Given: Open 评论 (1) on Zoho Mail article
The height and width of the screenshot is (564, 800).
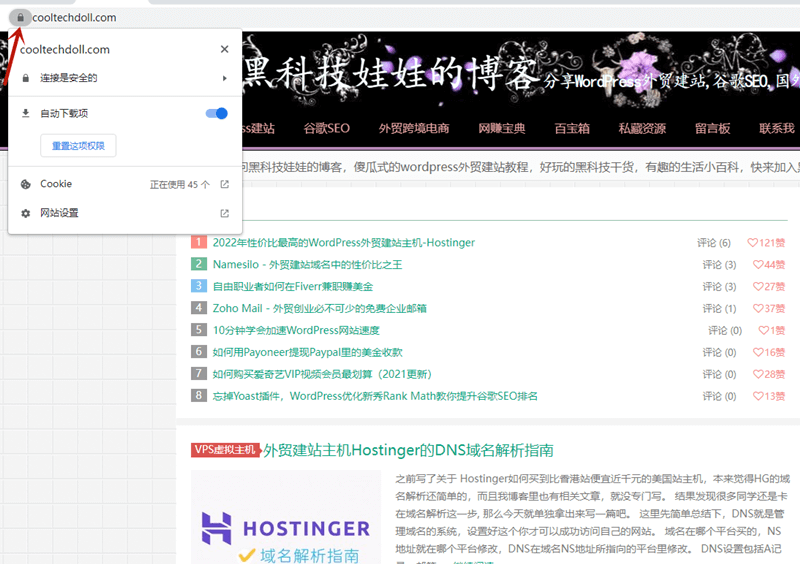Looking at the screenshot, I should (719, 309).
